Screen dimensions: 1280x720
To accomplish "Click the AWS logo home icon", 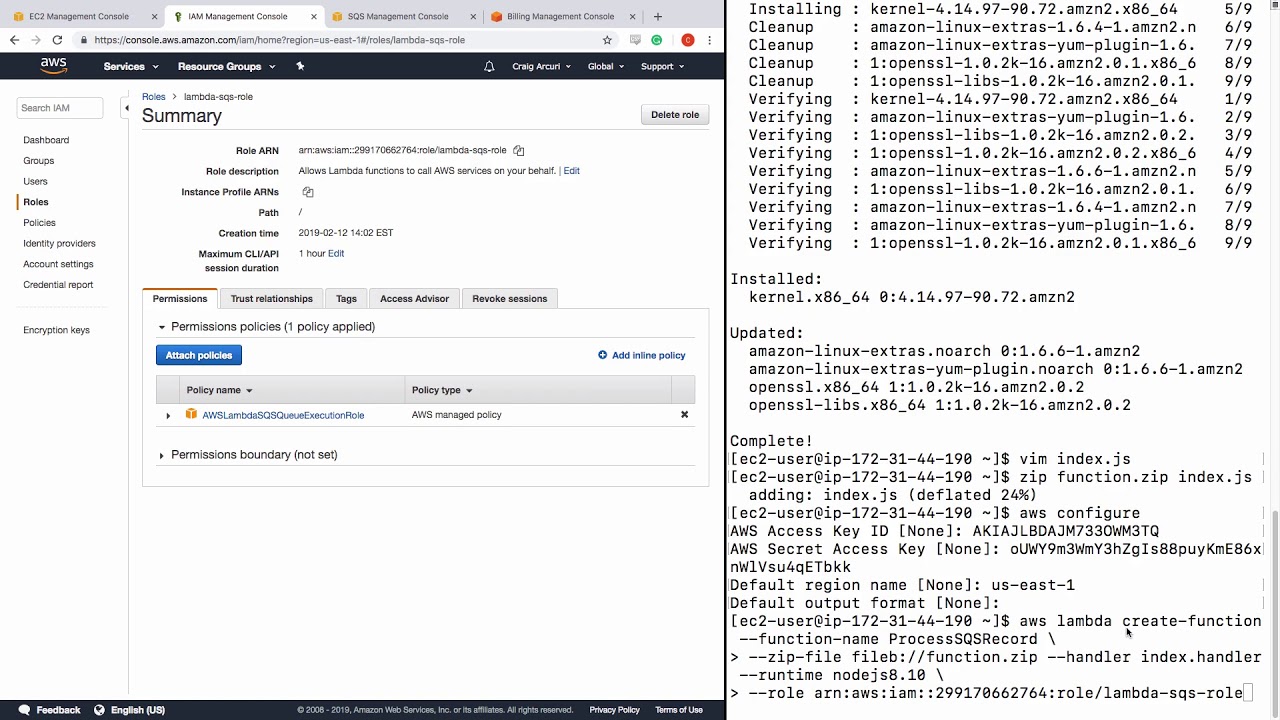I will pos(53,66).
